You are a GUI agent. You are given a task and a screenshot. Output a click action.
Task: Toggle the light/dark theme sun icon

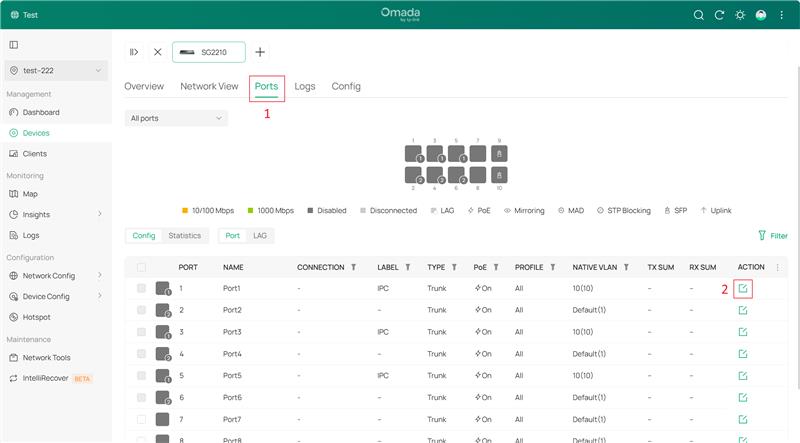740,15
